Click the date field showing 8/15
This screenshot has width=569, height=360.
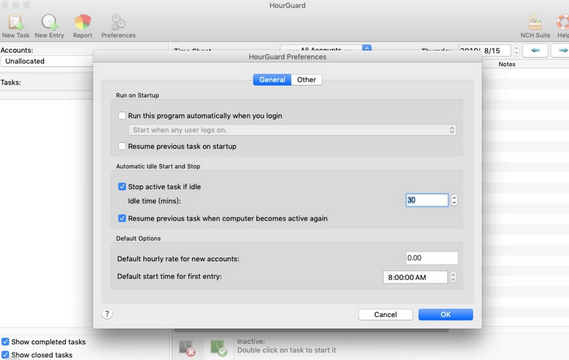click(484, 50)
